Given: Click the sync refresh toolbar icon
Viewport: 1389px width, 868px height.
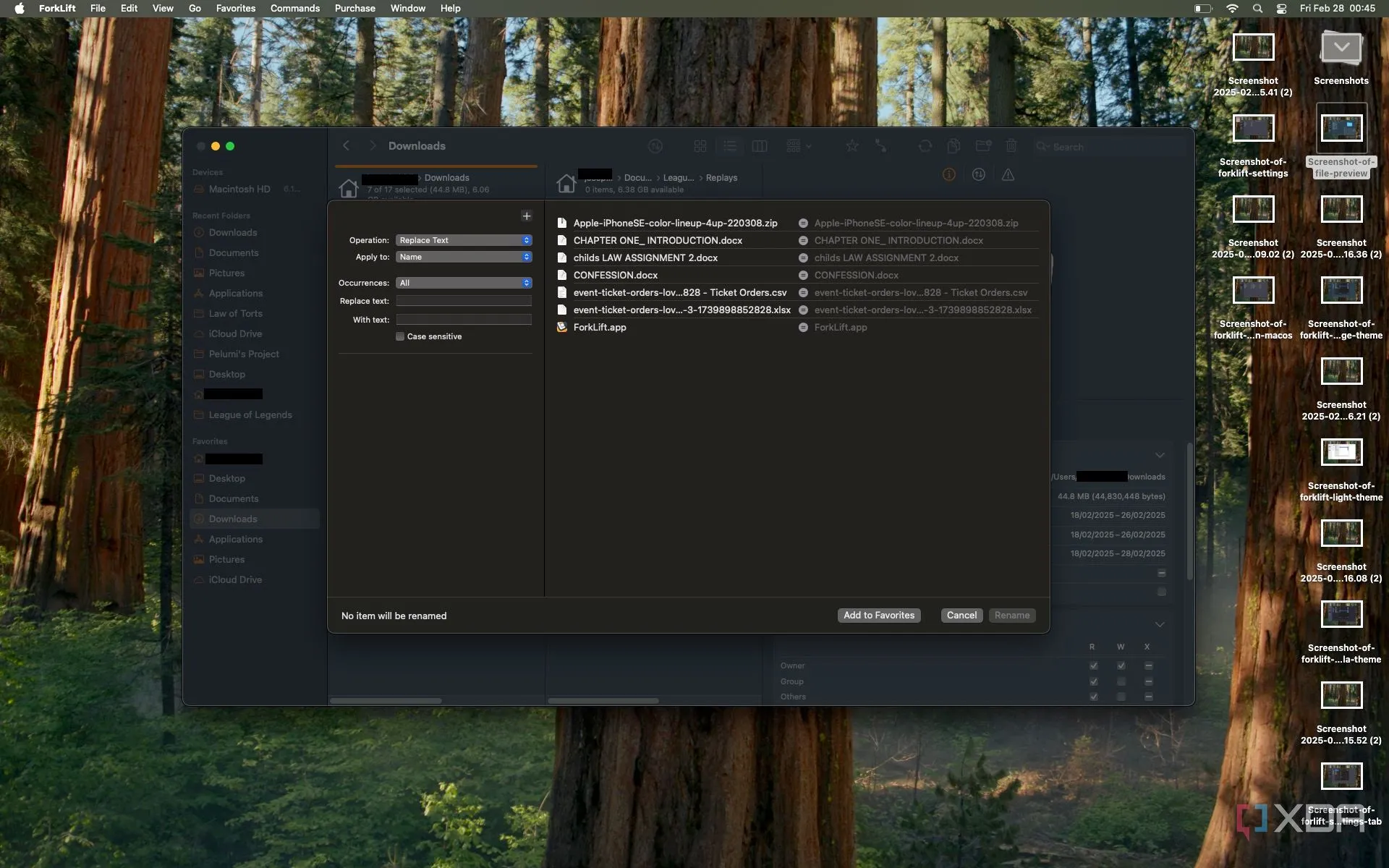Looking at the screenshot, I should (x=925, y=146).
